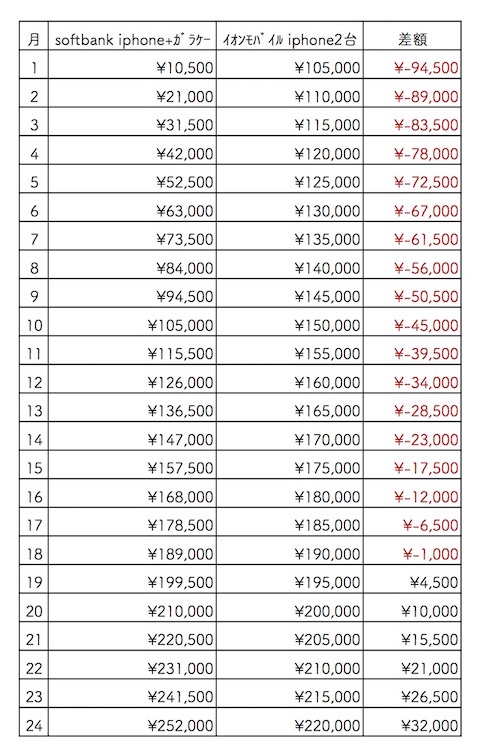The height and width of the screenshot is (756, 480).
Task: Select the ¥10,500 cell in month 1
Action: pyautogui.click(x=133, y=65)
